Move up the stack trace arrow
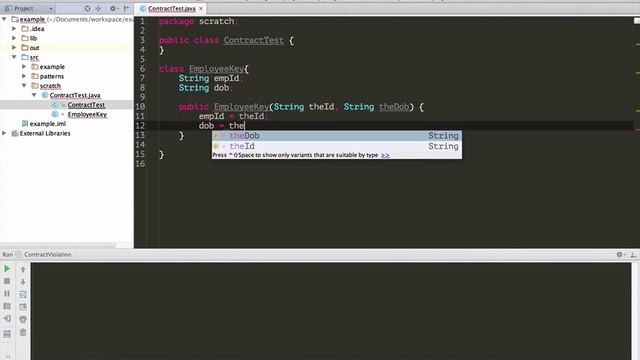640x360 pixels. (x=23, y=269)
